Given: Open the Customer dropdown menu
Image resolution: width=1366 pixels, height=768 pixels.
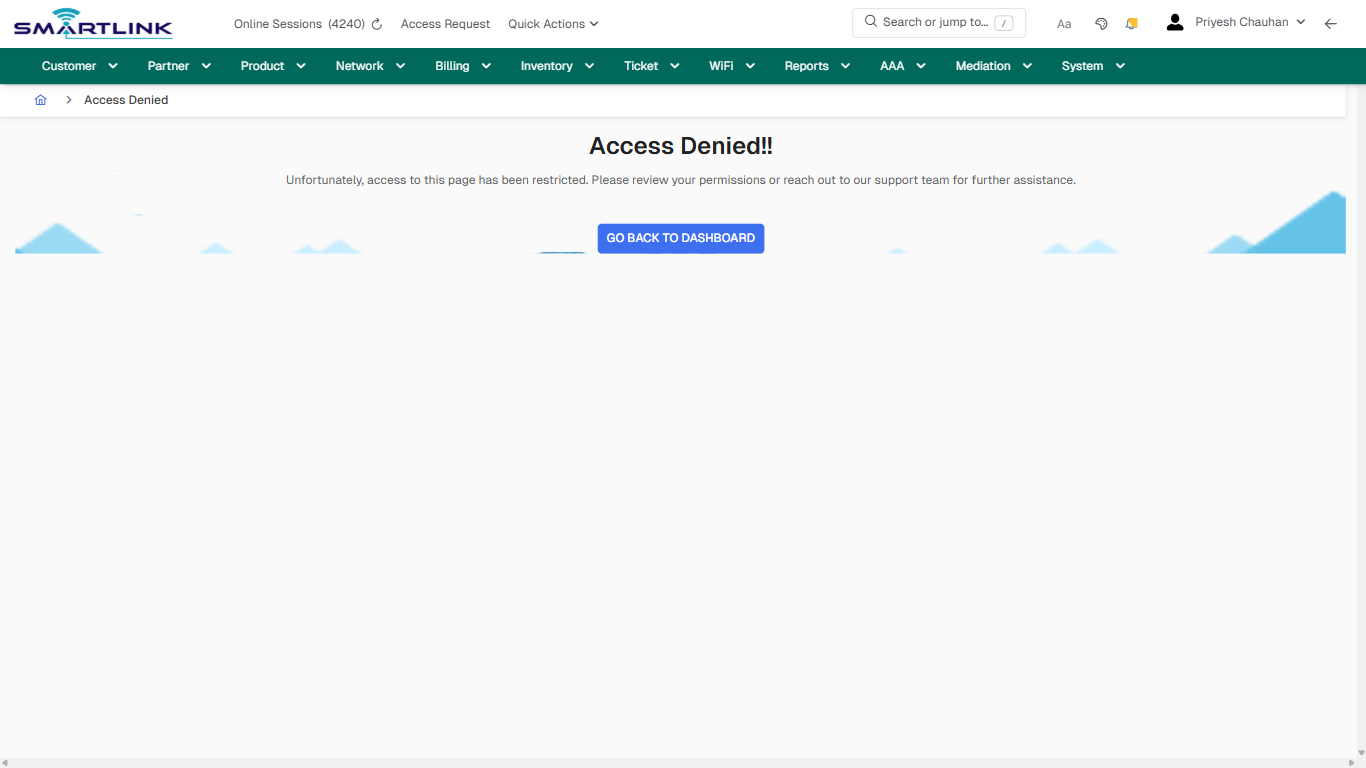Looking at the screenshot, I should 78,65.
